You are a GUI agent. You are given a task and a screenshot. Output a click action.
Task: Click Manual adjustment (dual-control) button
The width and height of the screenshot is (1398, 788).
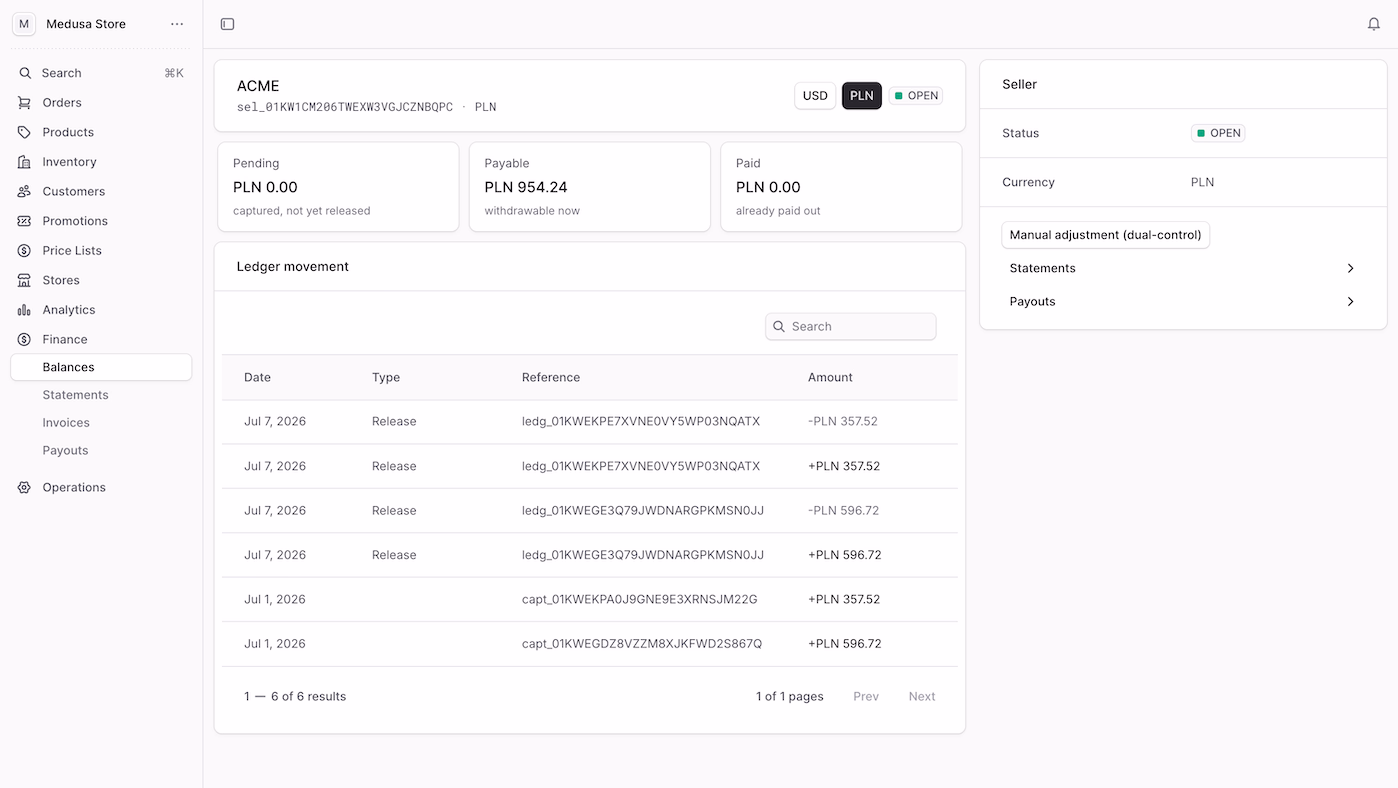(x=1105, y=235)
